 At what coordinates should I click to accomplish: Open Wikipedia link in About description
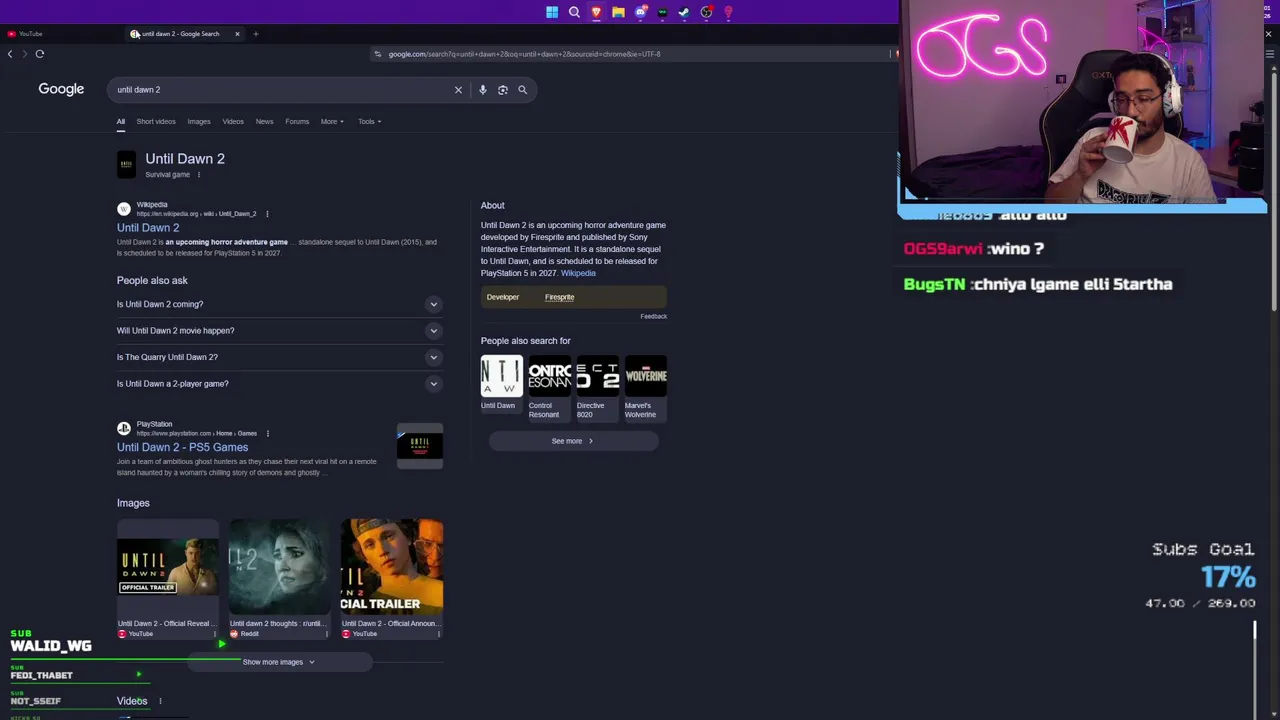(x=578, y=273)
